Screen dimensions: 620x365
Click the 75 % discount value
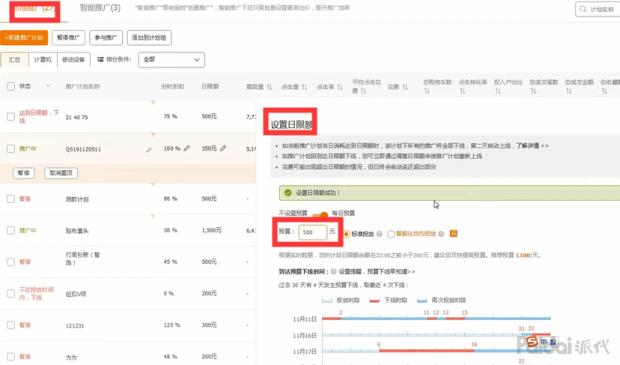pos(170,117)
